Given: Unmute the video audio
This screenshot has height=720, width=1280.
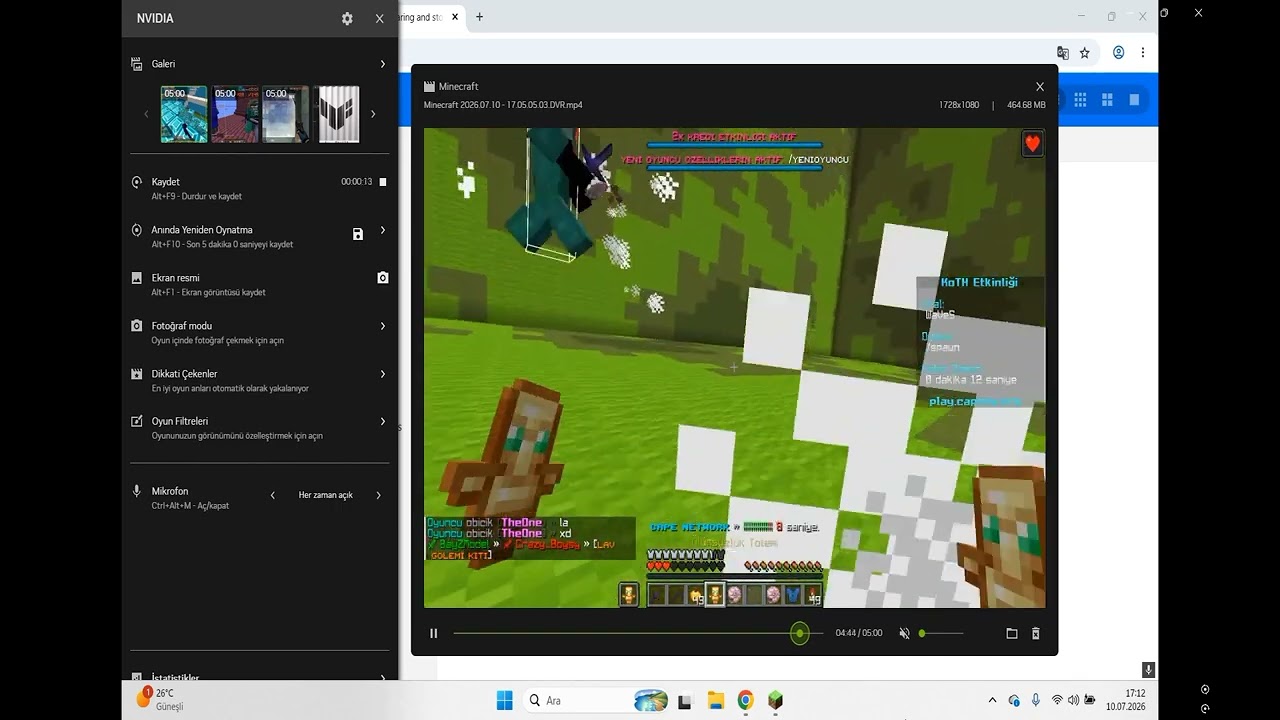Looking at the screenshot, I should (x=904, y=633).
